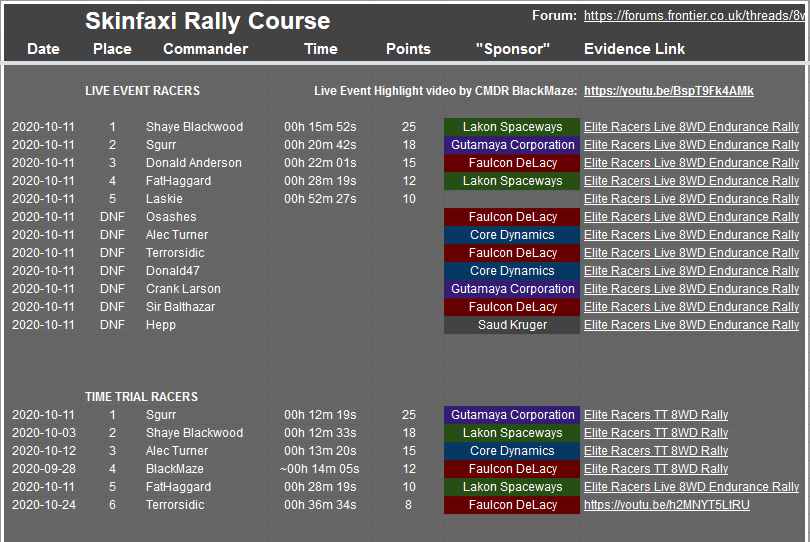Click the Time column header
The height and width of the screenshot is (542, 810).
(321, 49)
